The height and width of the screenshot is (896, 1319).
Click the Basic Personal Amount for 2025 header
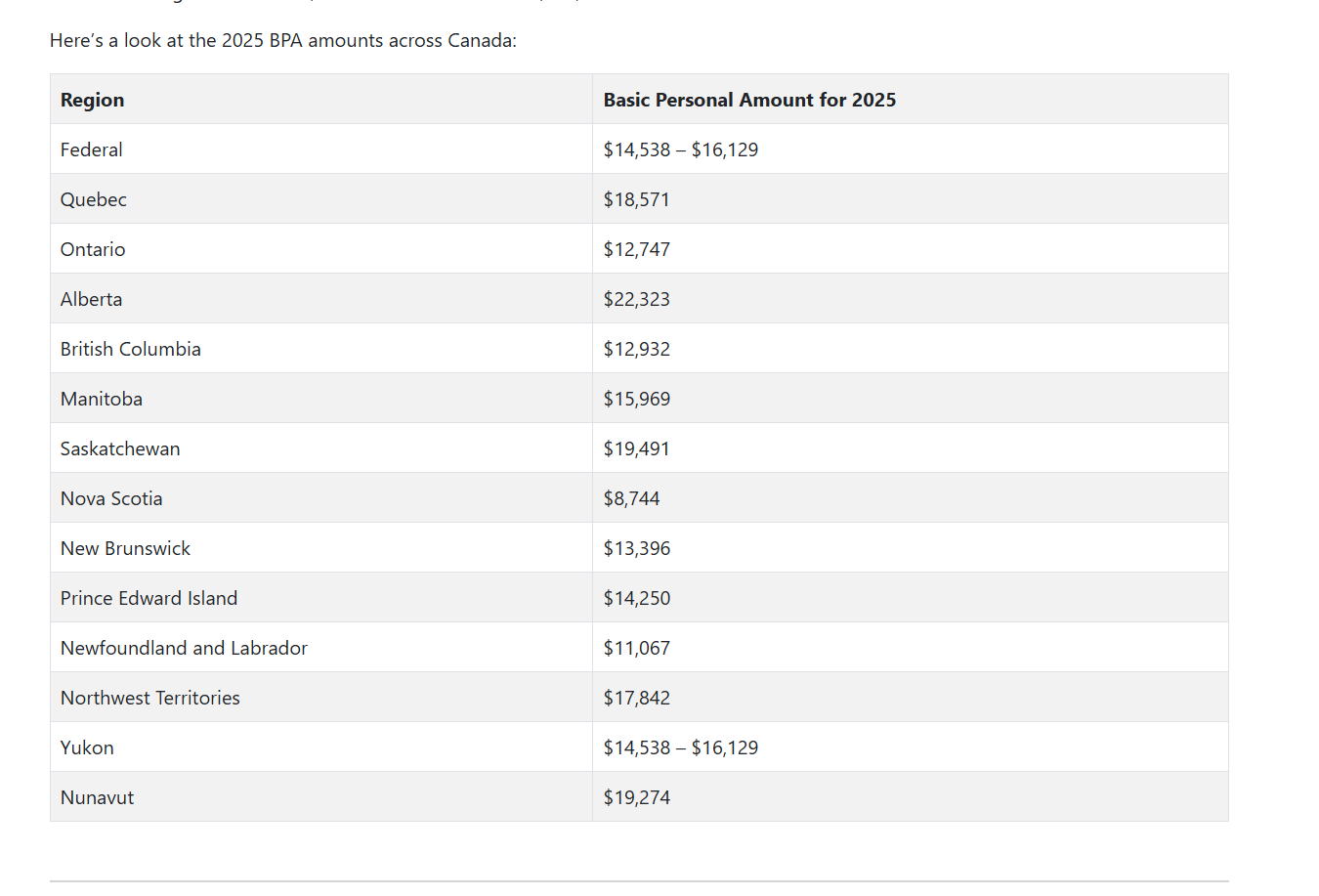[x=749, y=100]
